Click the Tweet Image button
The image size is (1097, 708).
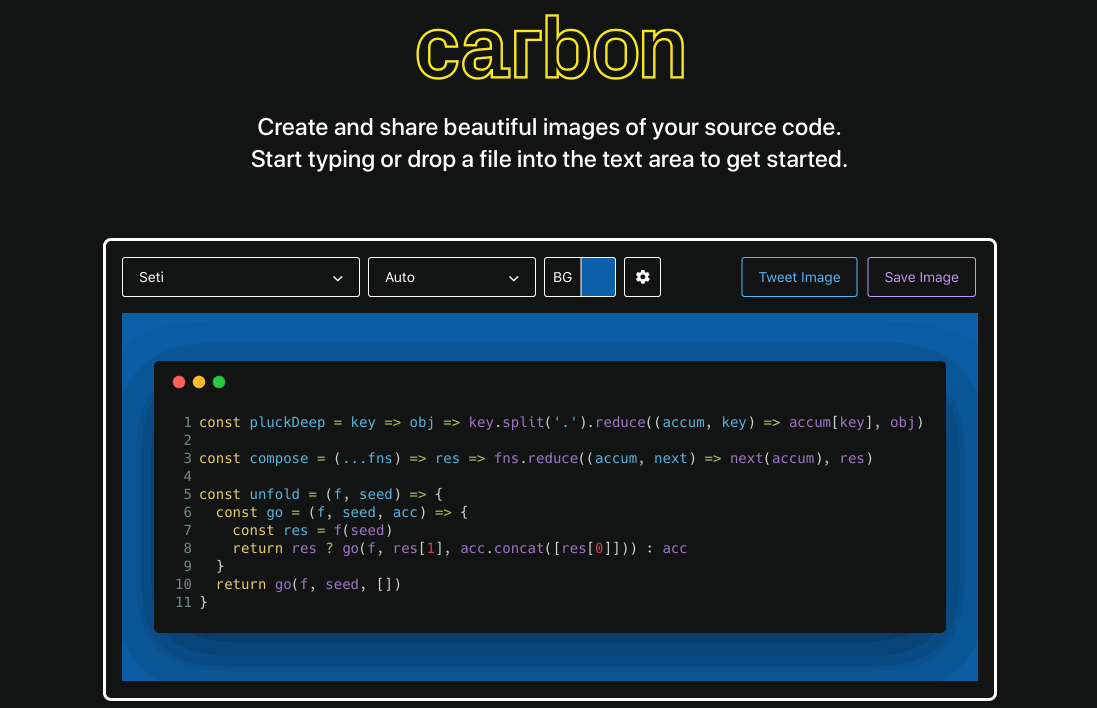[x=799, y=277]
